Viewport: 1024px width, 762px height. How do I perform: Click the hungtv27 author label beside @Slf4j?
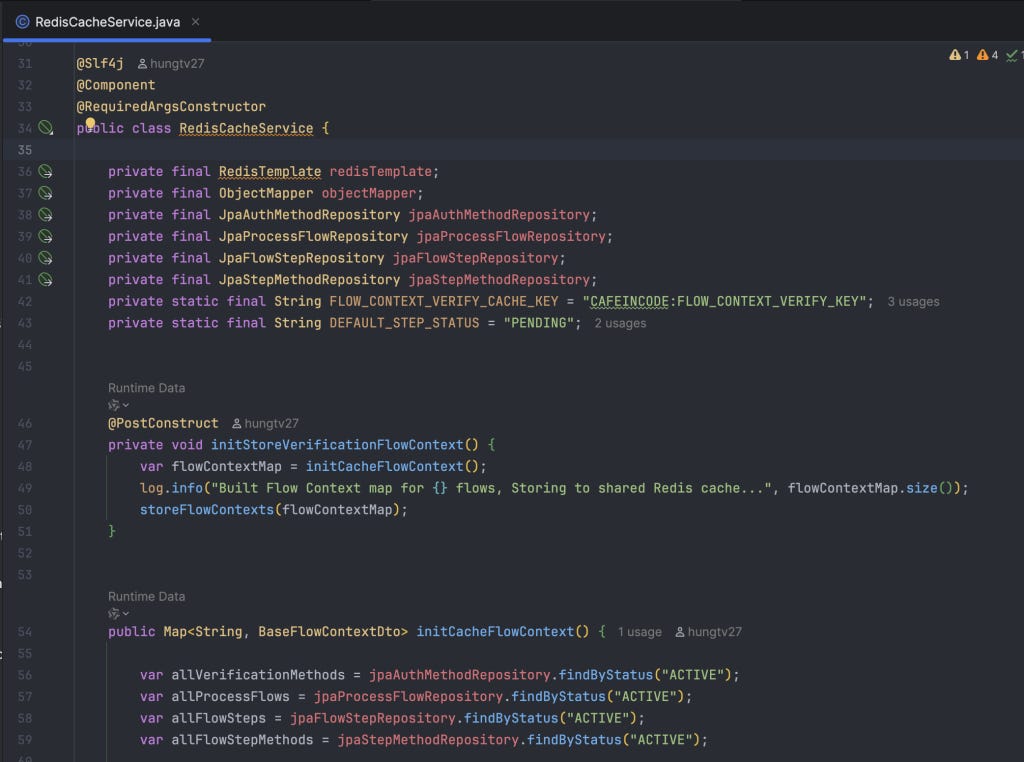click(171, 63)
